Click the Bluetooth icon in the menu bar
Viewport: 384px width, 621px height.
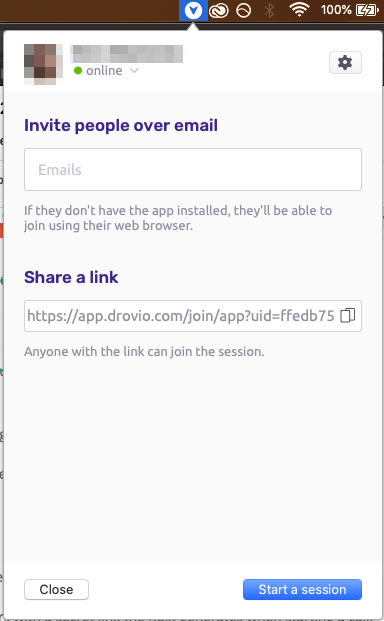(x=269, y=10)
